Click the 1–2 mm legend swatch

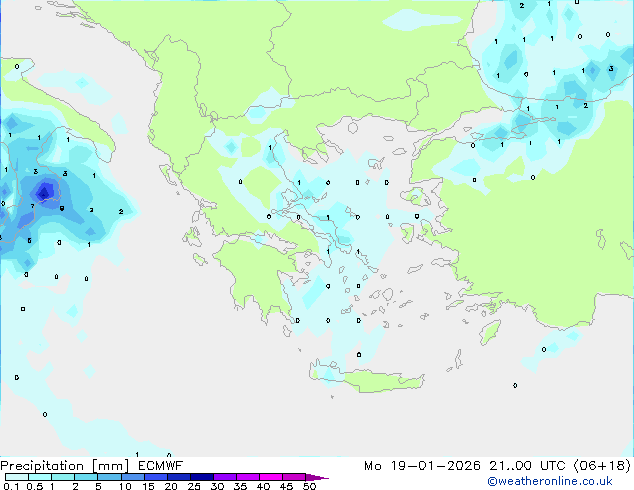pos(63,477)
